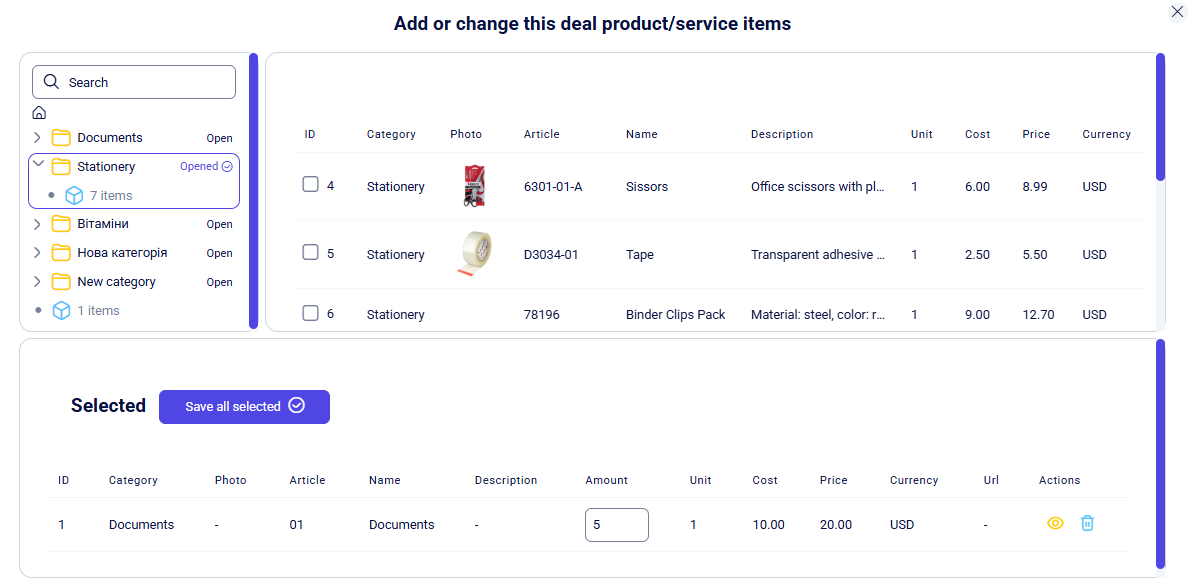Tick the checkbox for item ID 4
1196x585 pixels.
tap(310, 184)
